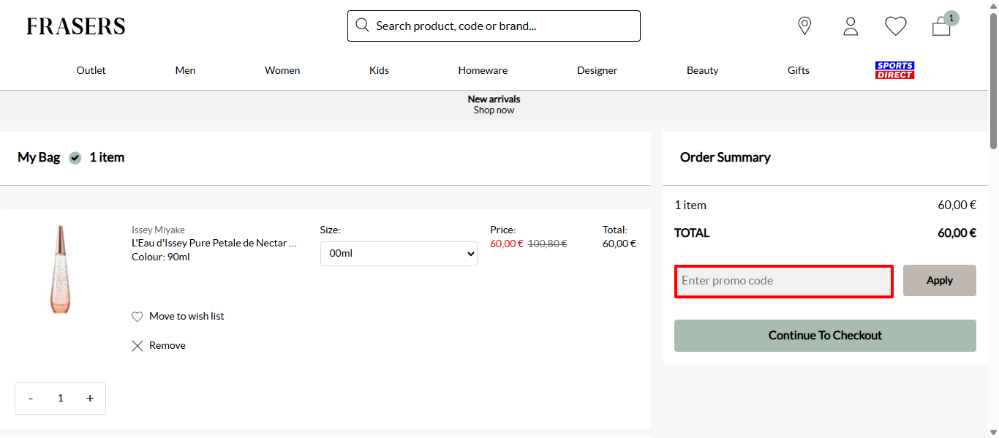Open the Beauty menu
The width and height of the screenshot is (999, 438).
[703, 71]
